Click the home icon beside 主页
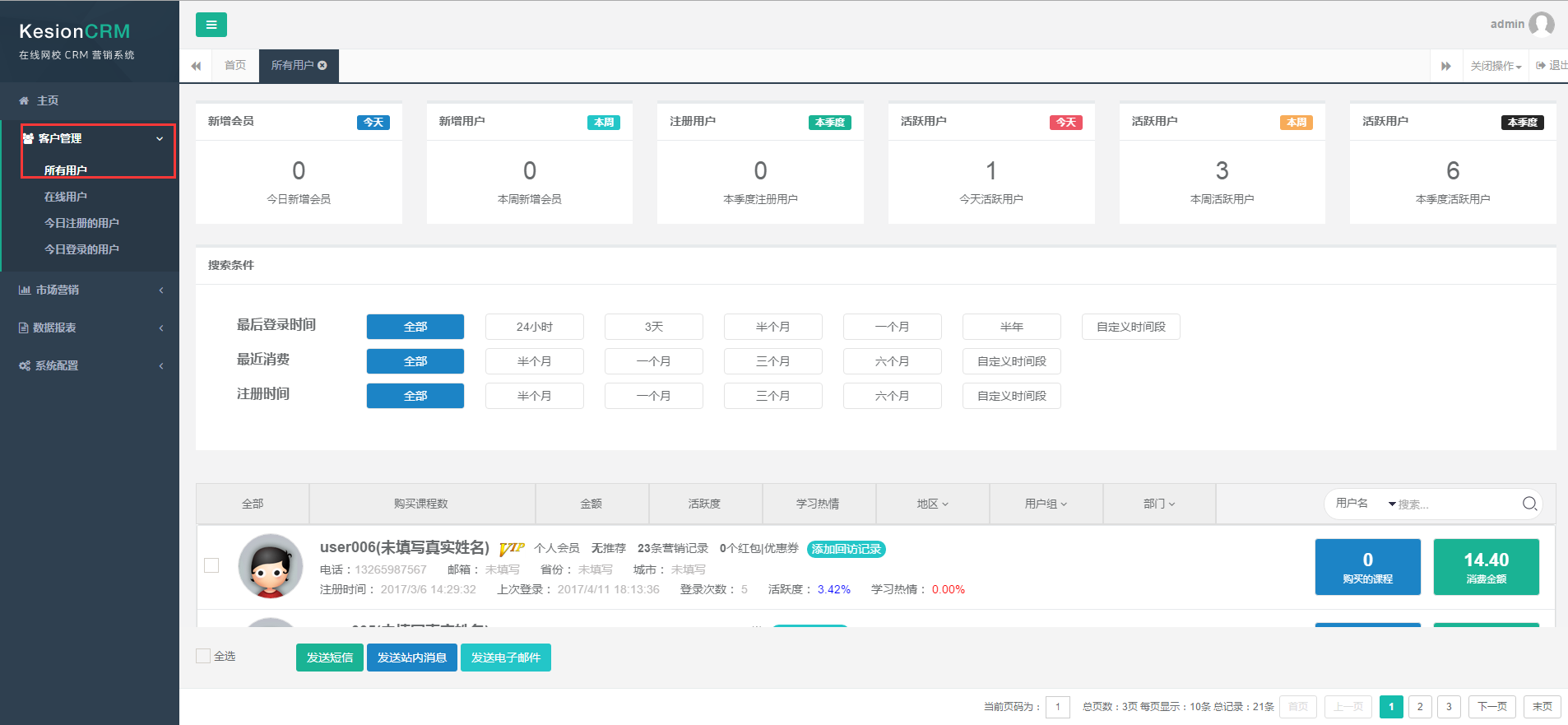This screenshot has width=1568, height=725. [24, 100]
